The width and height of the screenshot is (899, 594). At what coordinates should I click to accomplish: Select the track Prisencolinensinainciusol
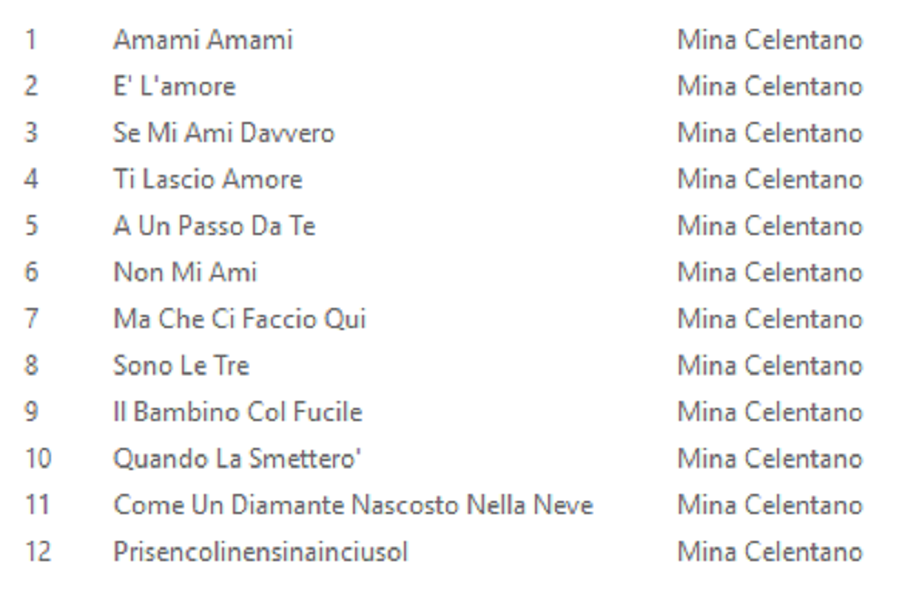(260, 552)
